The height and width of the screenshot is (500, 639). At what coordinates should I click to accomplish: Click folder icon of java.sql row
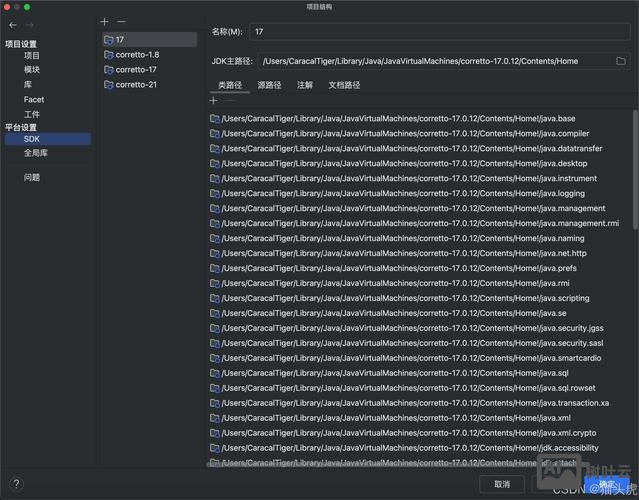[x=215, y=373]
